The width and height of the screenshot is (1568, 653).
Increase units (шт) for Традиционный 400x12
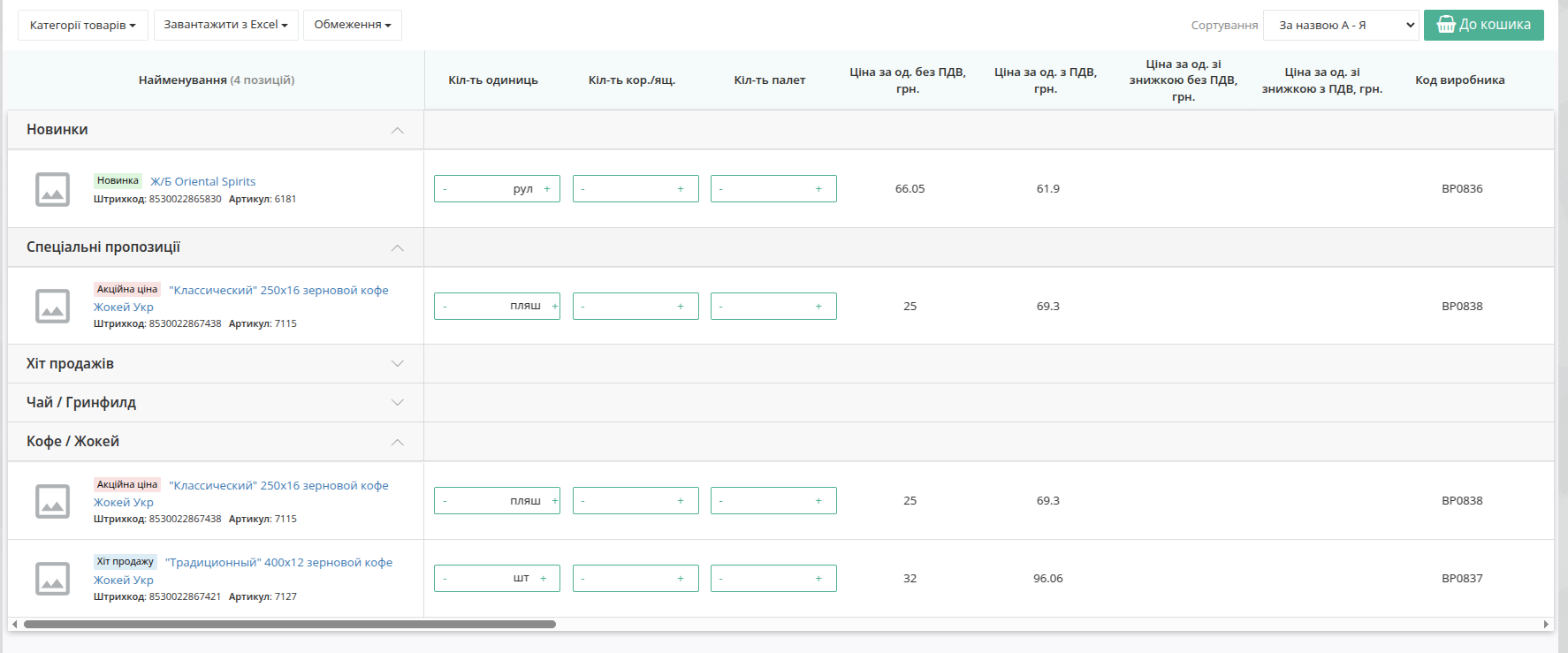click(x=544, y=579)
